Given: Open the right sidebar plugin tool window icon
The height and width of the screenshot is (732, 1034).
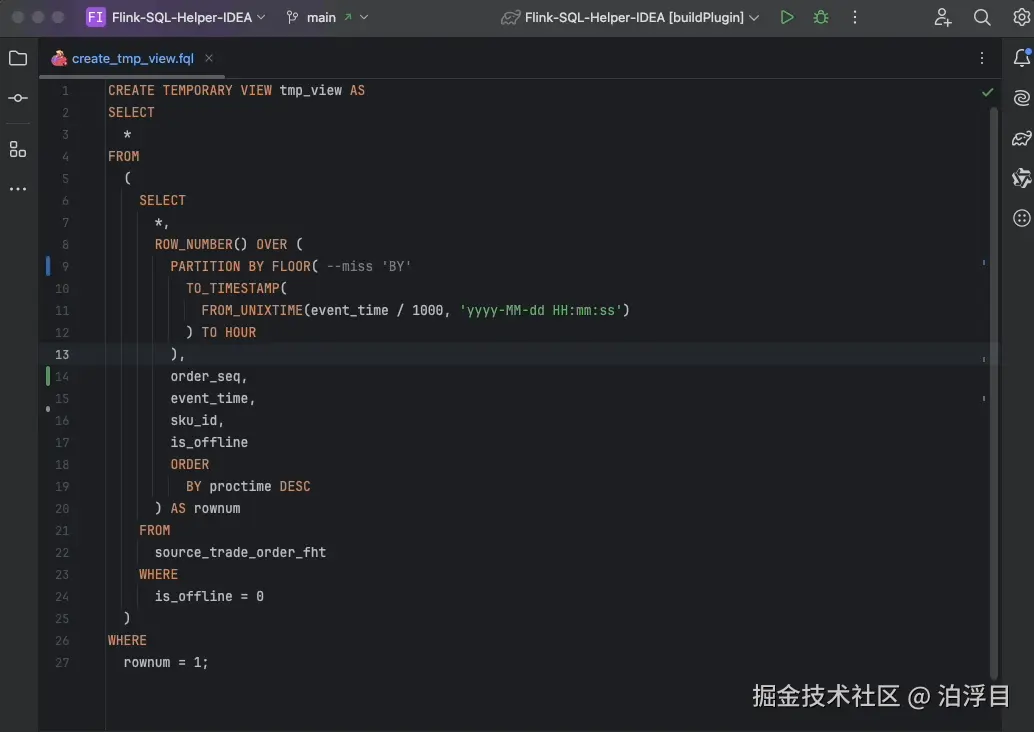Looking at the screenshot, I should tap(1021, 178).
